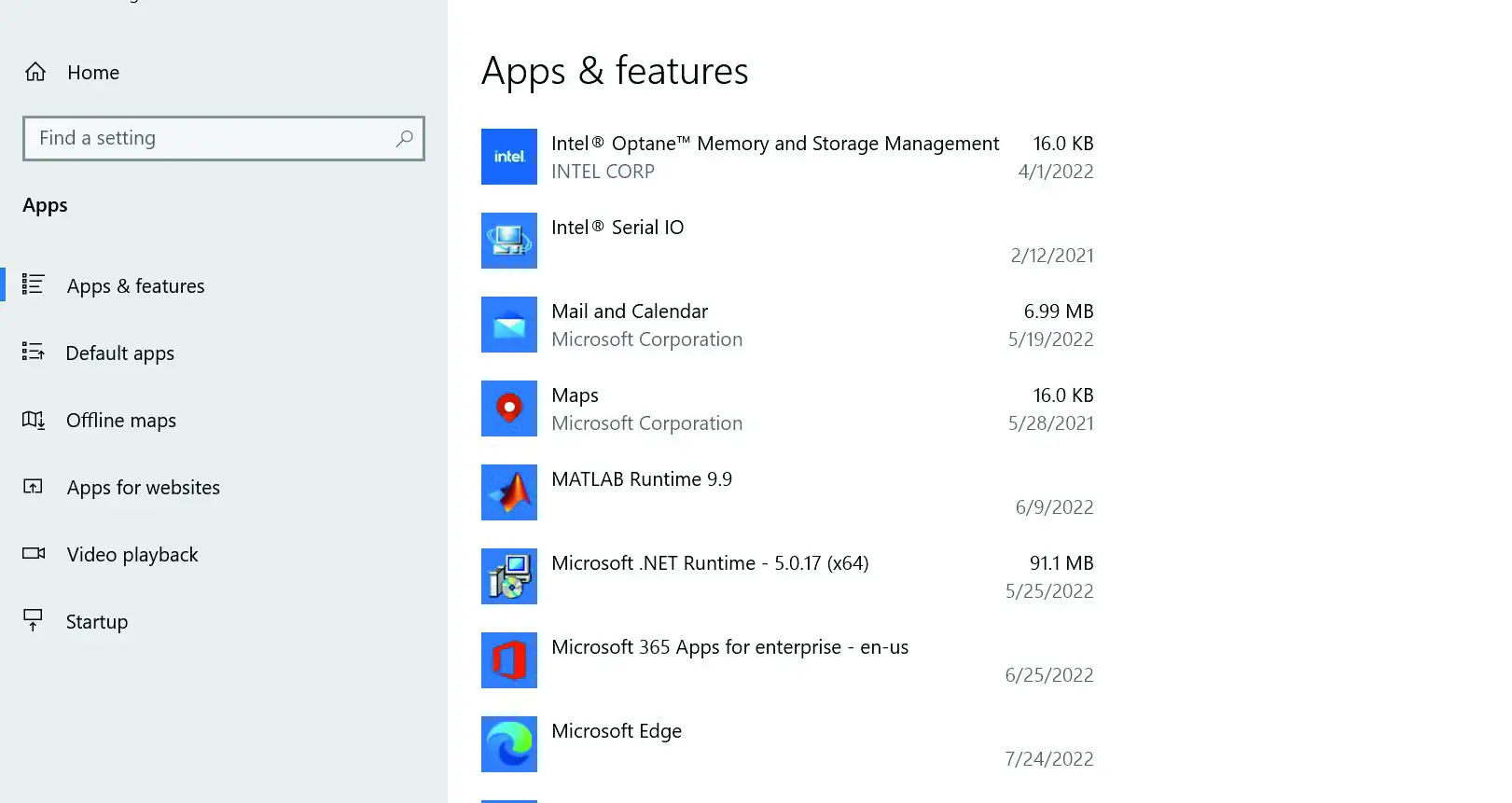Return to Settings Home
The image size is (1512, 803).
pyautogui.click(x=92, y=73)
